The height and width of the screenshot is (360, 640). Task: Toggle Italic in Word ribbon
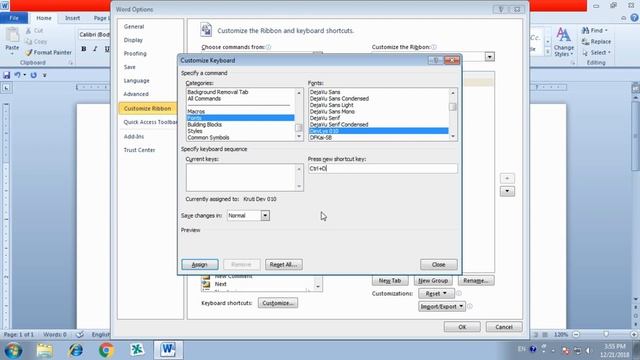[95, 49]
